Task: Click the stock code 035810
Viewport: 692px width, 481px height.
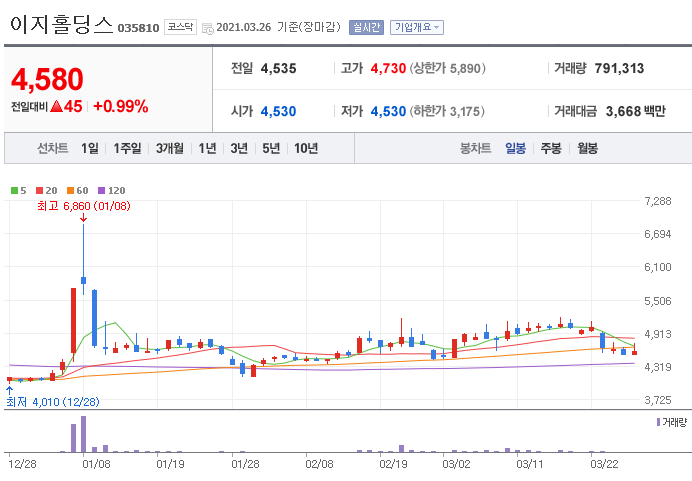Action: 138,28
